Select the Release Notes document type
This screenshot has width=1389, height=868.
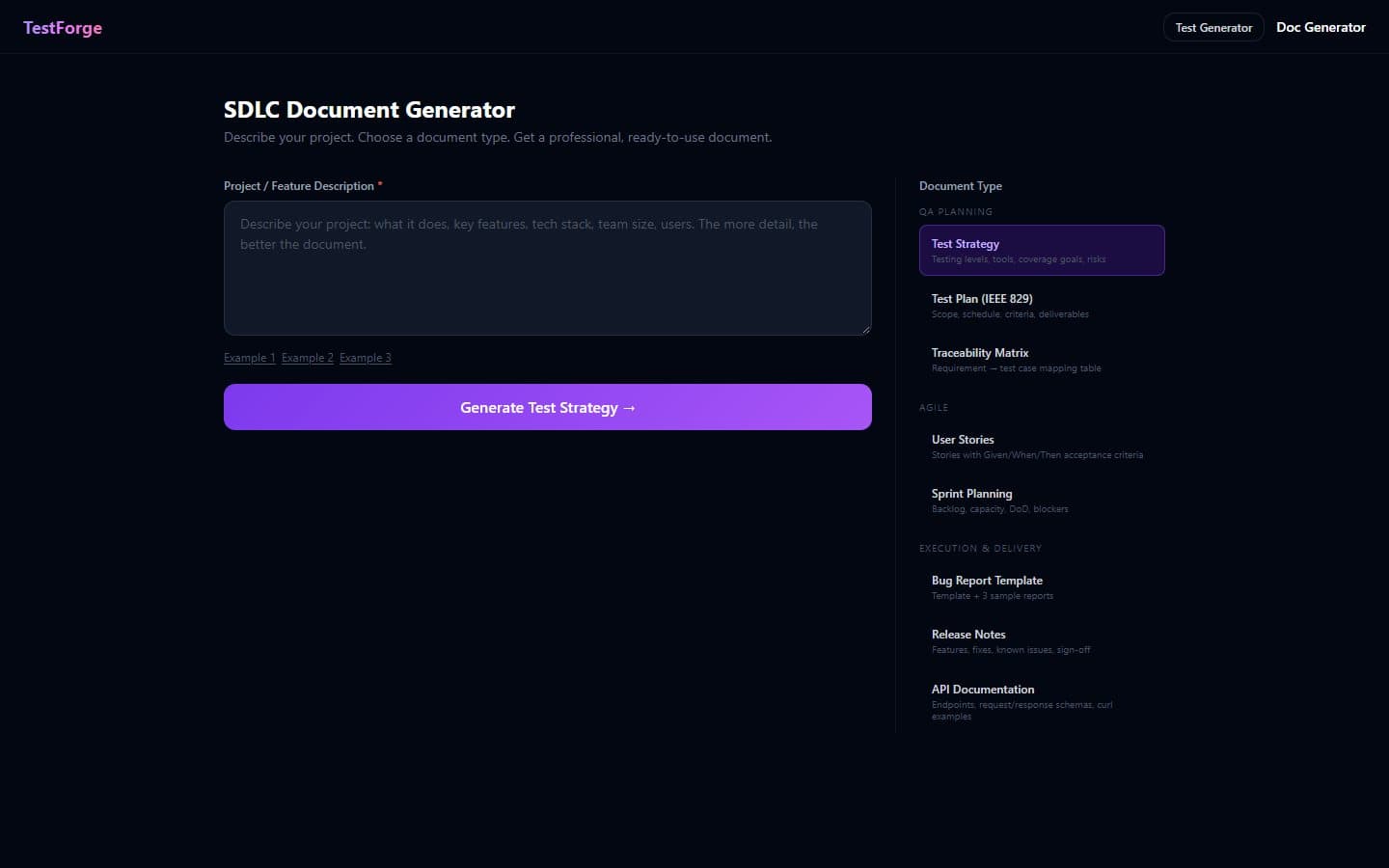coord(1042,641)
